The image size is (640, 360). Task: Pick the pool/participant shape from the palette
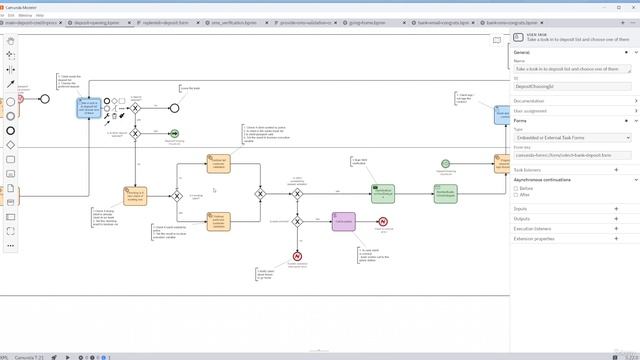click(x=11, y=217)
